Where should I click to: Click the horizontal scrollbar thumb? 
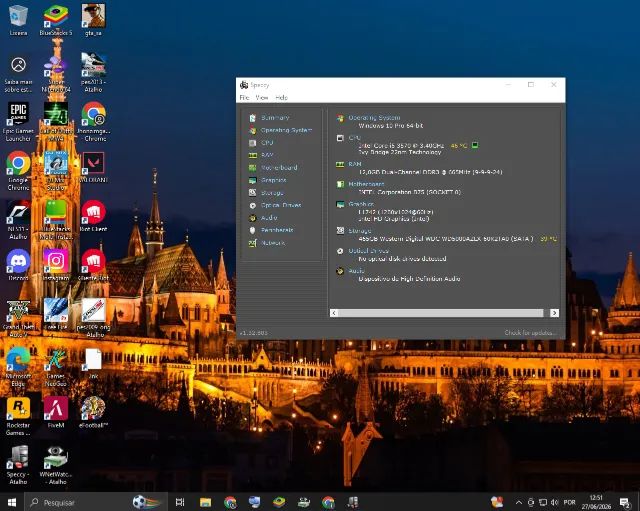[441, 313]
